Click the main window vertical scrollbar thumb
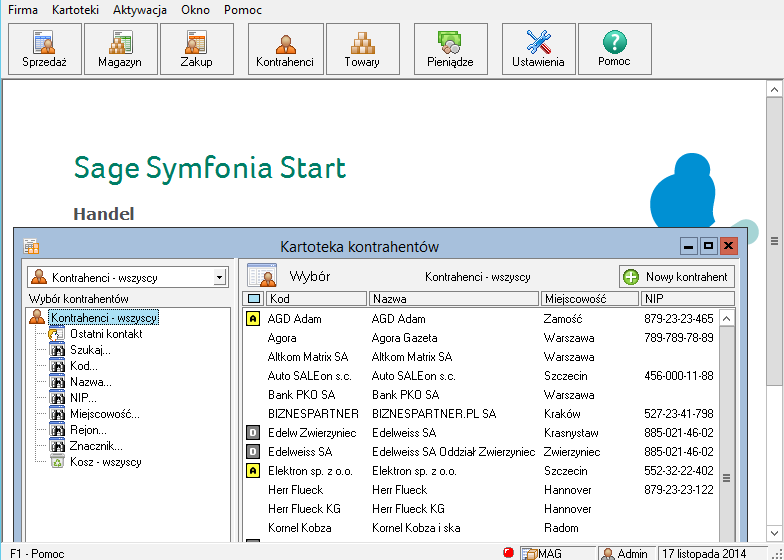This screenshot has width=784, height=560. pos(774,242)
